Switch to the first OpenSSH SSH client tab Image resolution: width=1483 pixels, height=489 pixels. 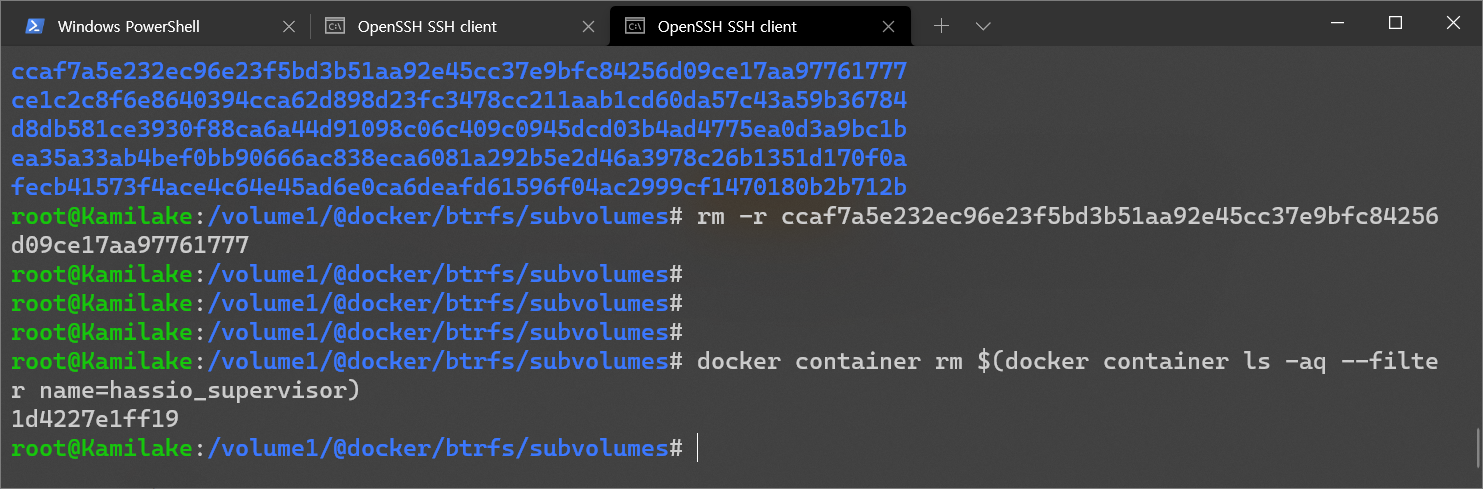[460, 26]
